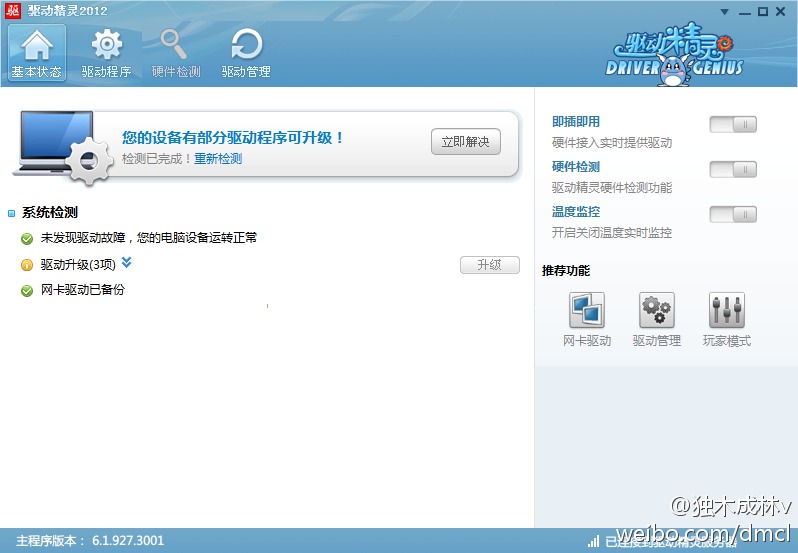Click the 重新检测 link
The image size is (798, 553).
[x=218, y=159]
